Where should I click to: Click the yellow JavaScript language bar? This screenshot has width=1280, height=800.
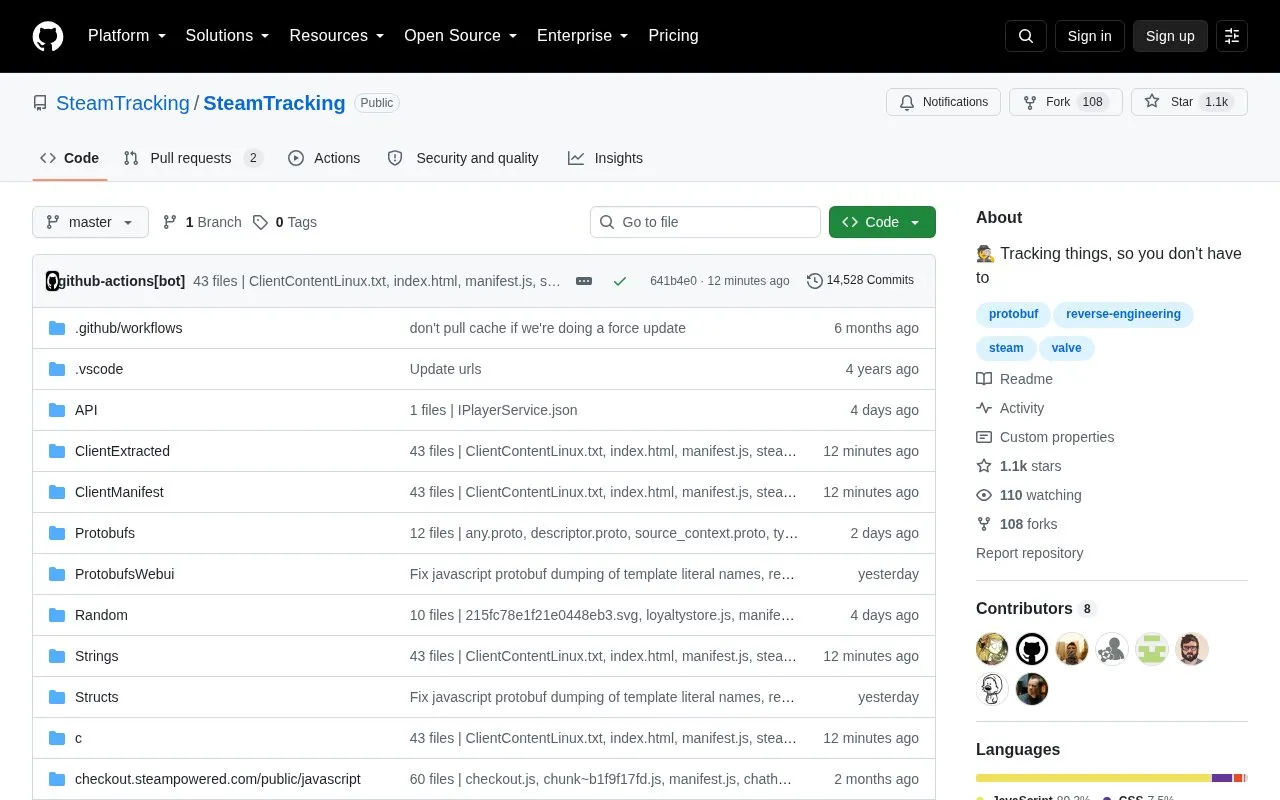pos(1093,778)
